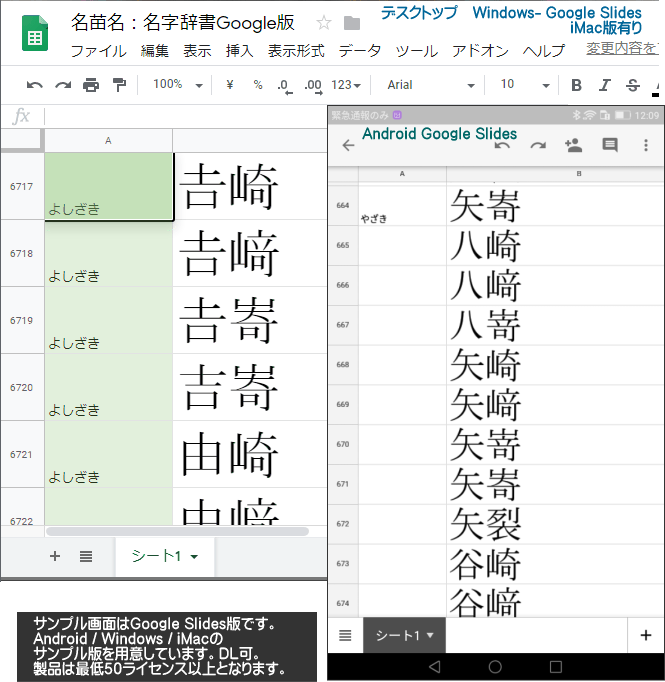Viewport: 665px width, 682px height.
Task: Open the zoom 100% dropdown
Action: pos(178,84)
